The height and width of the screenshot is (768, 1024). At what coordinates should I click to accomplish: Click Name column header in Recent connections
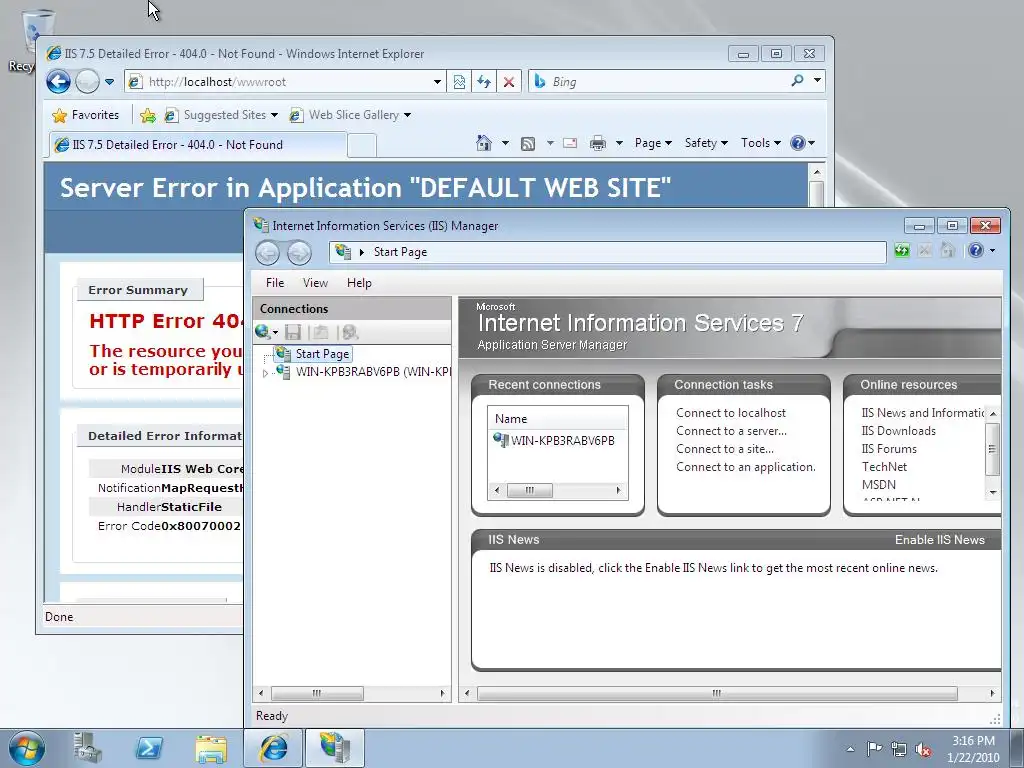point(558,419)
